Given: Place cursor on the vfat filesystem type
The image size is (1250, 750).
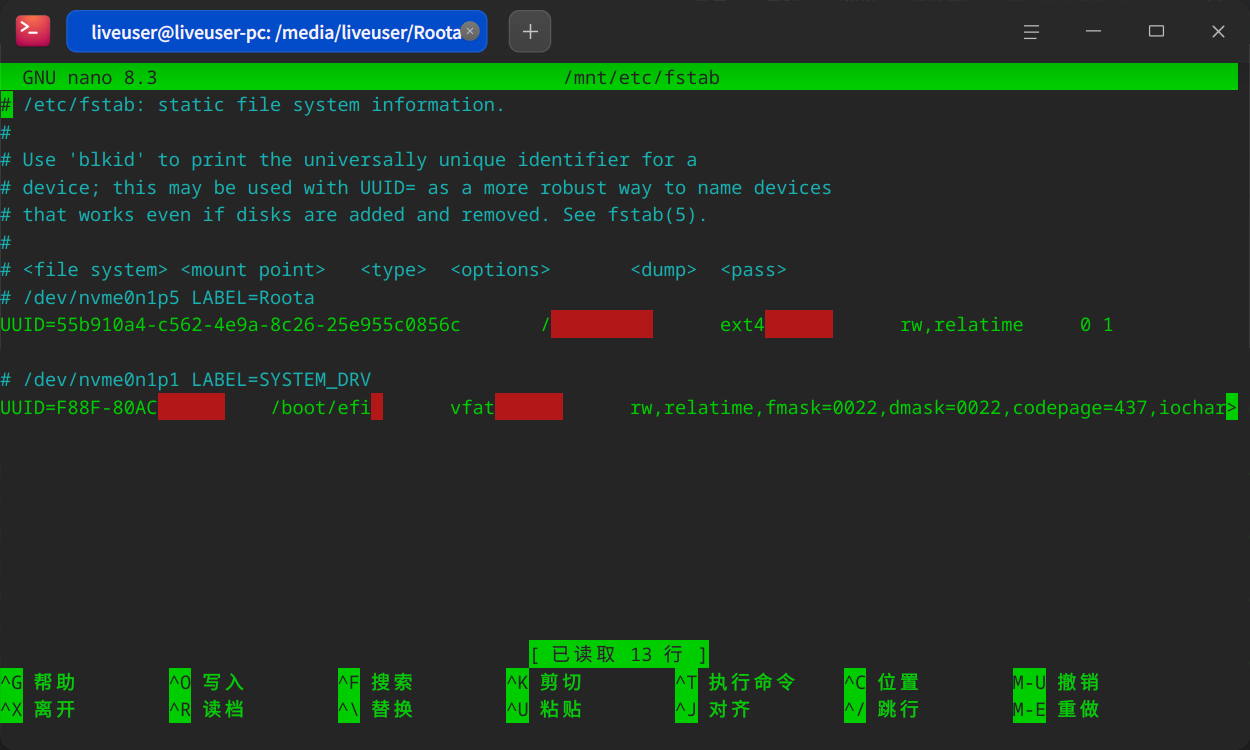Looking at the screenshot, I should [x=472, y=407].
